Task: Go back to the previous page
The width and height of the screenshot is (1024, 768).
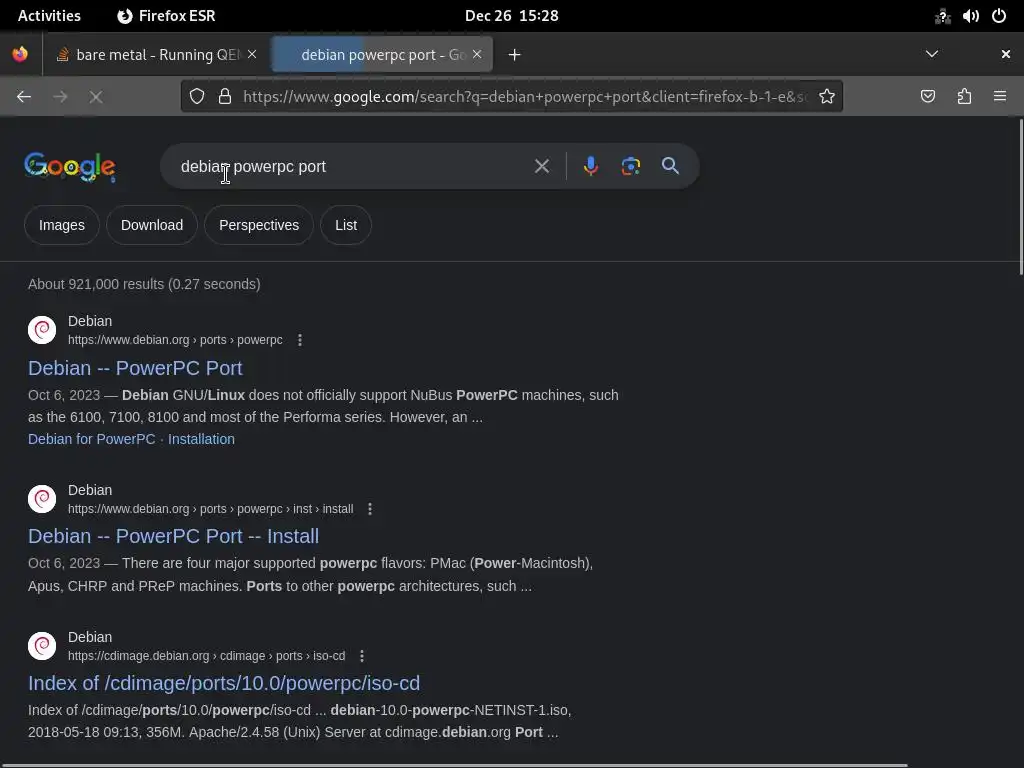Action: (24, 97)
